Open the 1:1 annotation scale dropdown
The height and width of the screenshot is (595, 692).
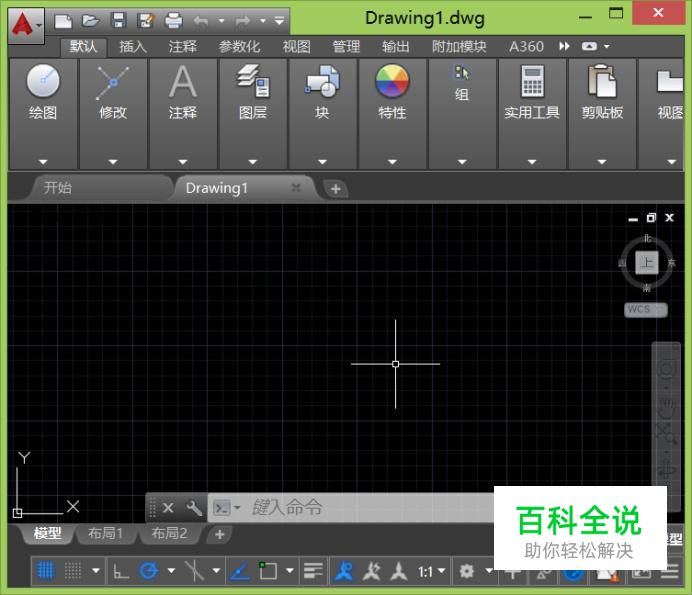pos(431,571)
